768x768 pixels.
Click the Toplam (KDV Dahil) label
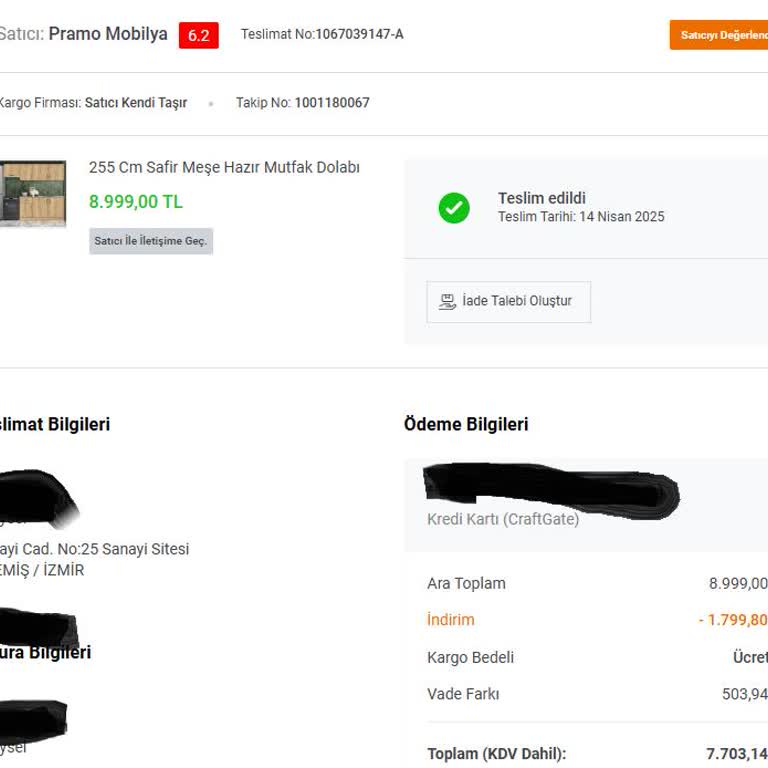tap(496, 754)
